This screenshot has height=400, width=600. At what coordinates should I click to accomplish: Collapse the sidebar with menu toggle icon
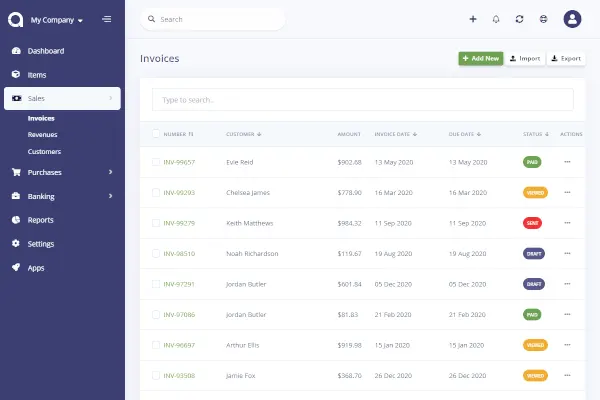coord(107,19)
